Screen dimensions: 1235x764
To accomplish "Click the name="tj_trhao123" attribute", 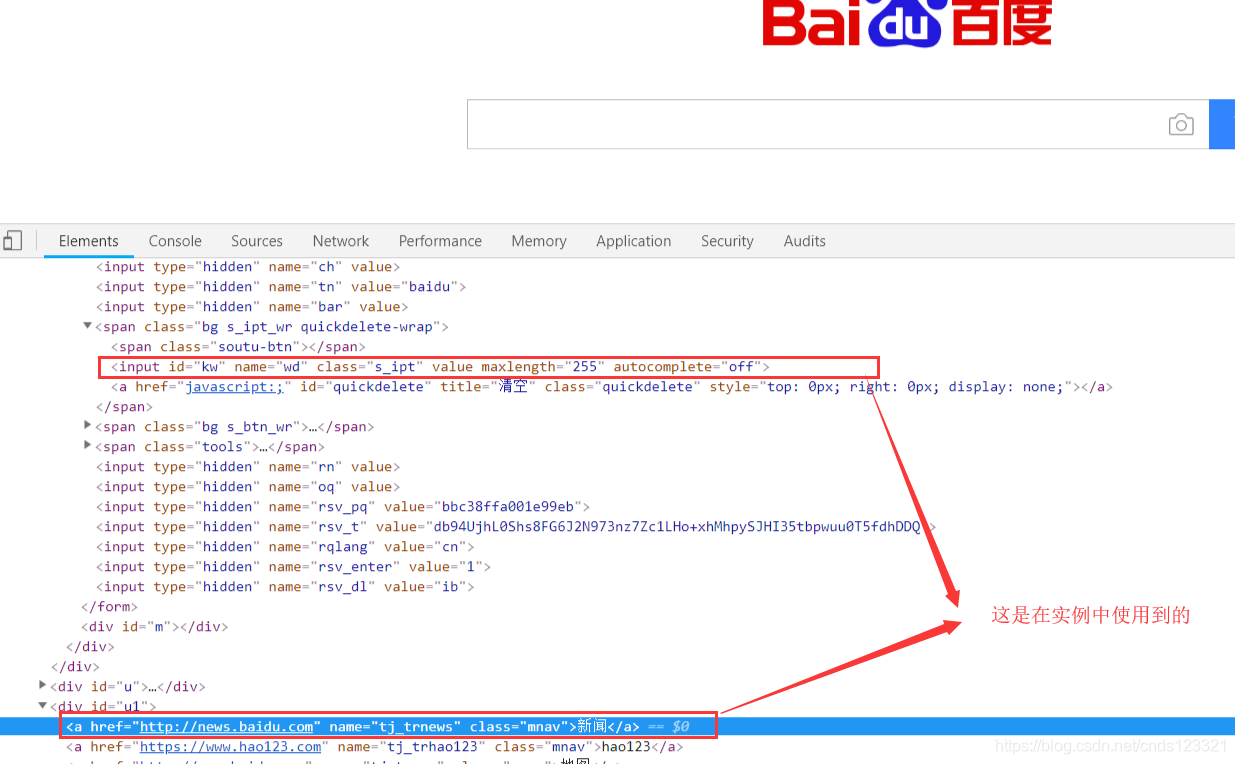I will click(412, 747).
